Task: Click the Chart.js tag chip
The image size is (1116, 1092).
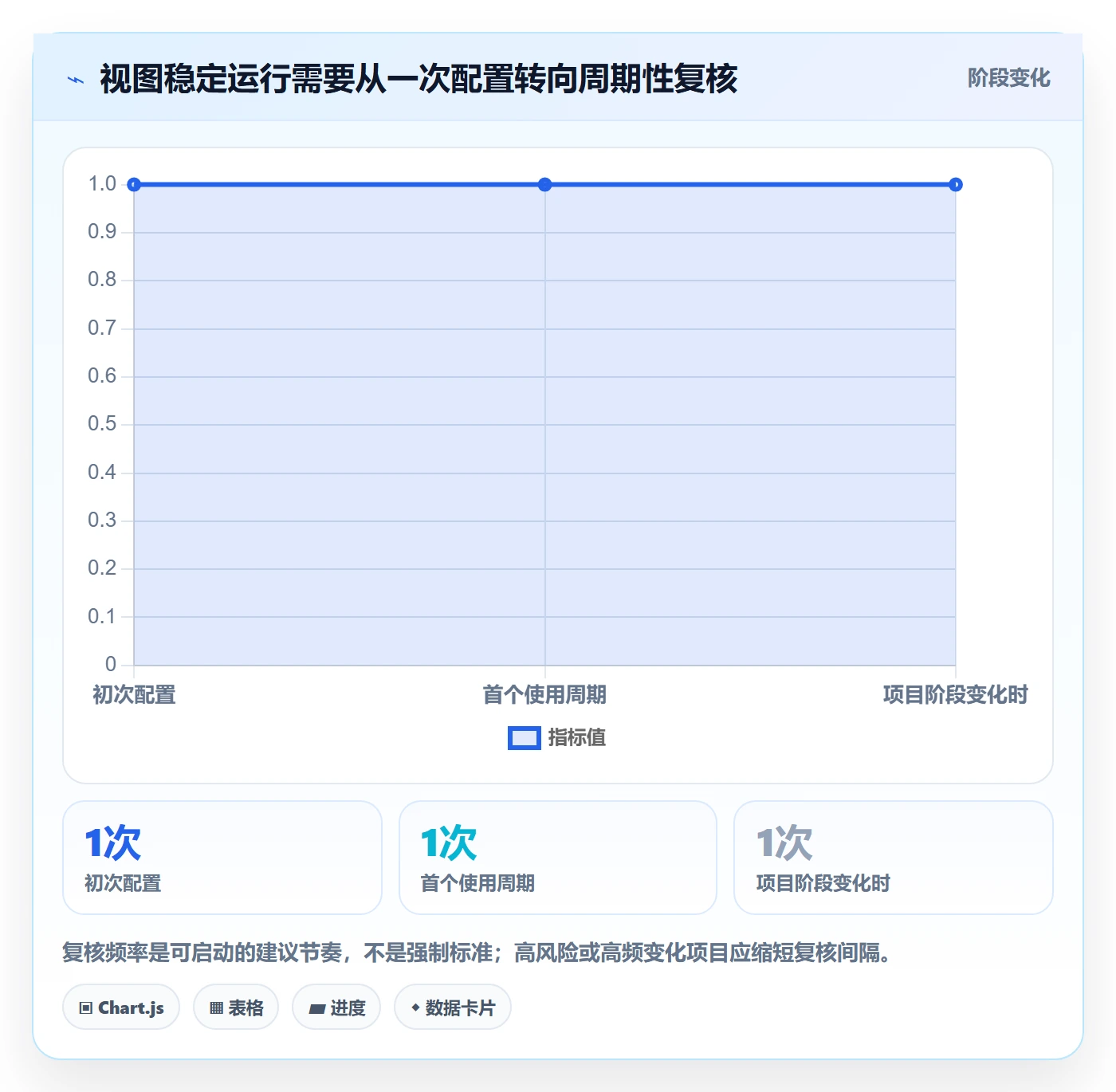Action: click(121, 1008)
